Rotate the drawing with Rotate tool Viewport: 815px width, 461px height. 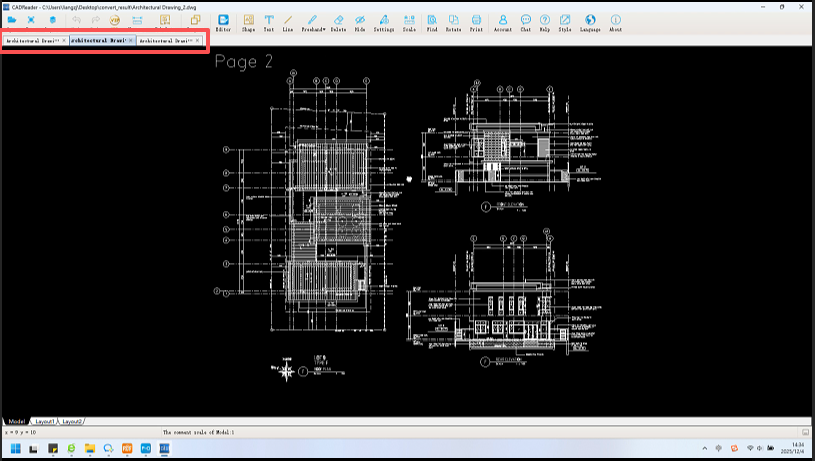coord(454,22)
